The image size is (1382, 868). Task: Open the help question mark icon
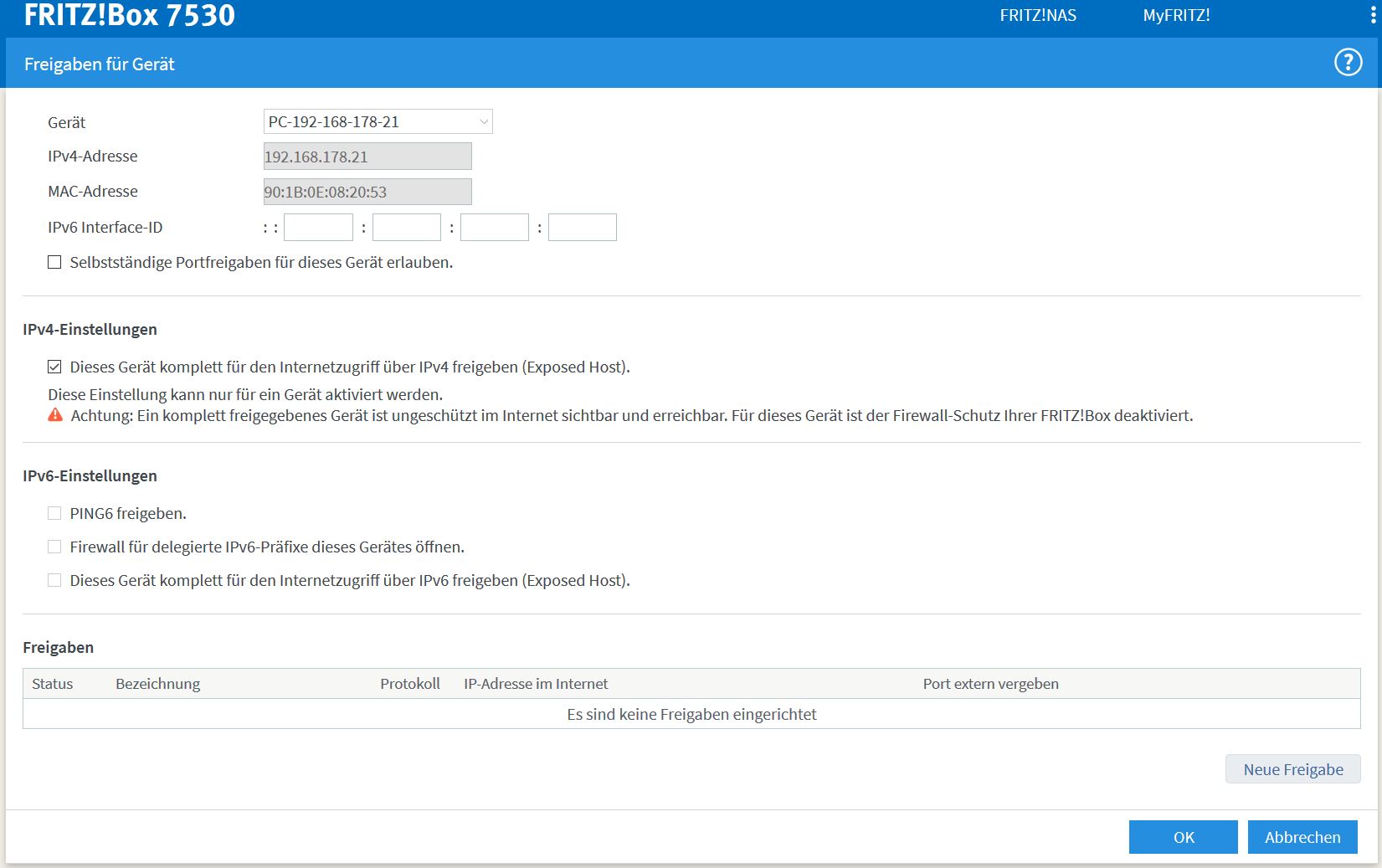[x=1348, y=62]
